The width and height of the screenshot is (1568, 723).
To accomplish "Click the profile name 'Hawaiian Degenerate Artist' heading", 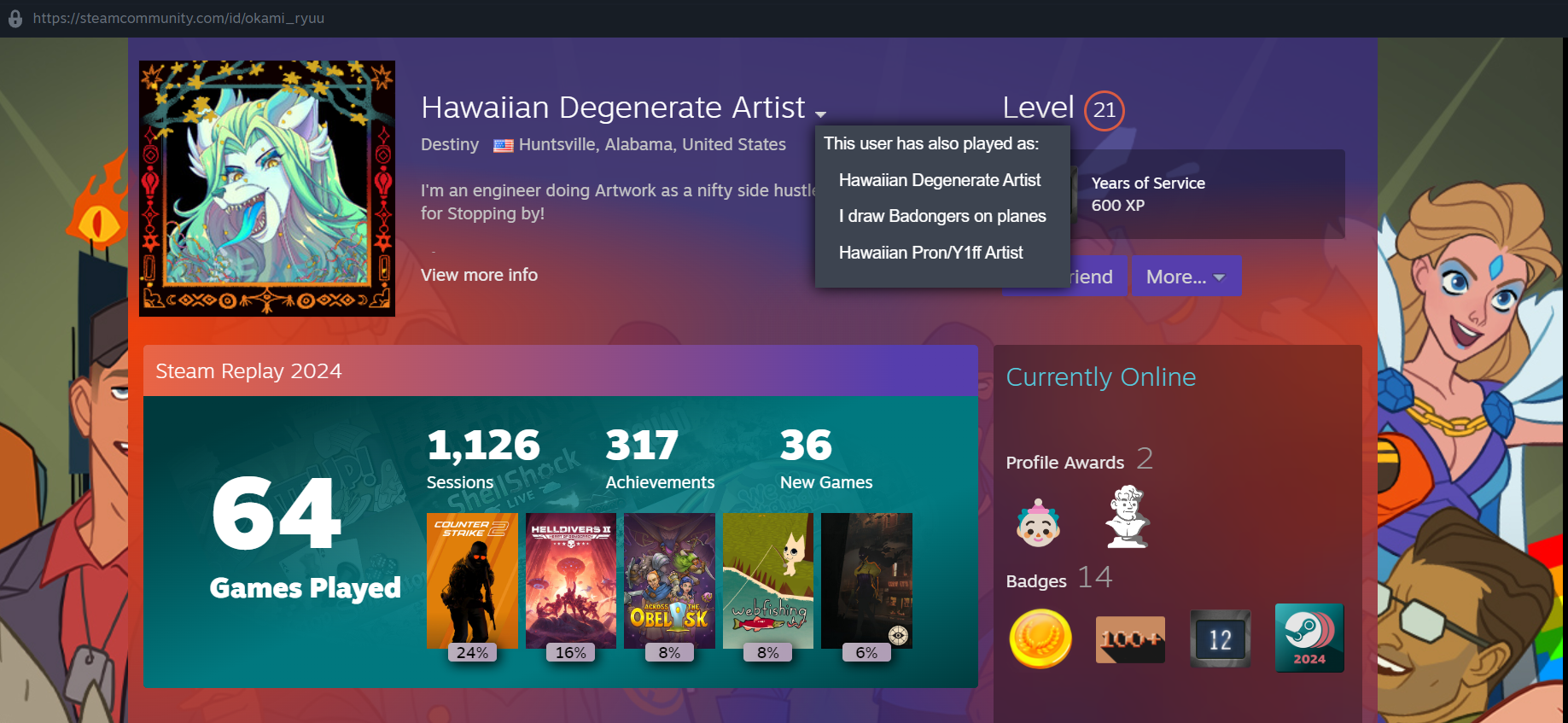I will (x=613, y=108).
